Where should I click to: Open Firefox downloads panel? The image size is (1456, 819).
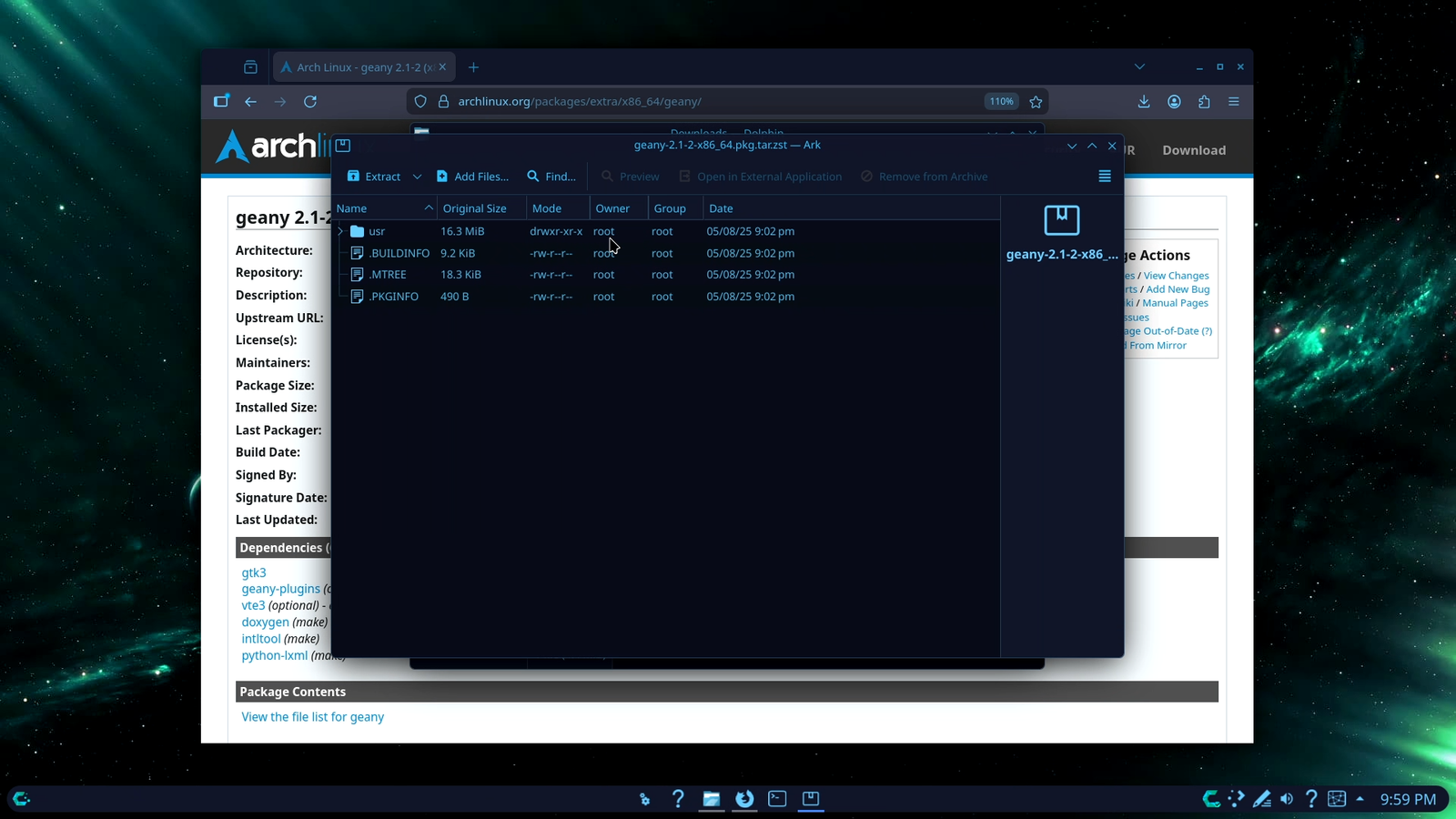[1144, 102]
